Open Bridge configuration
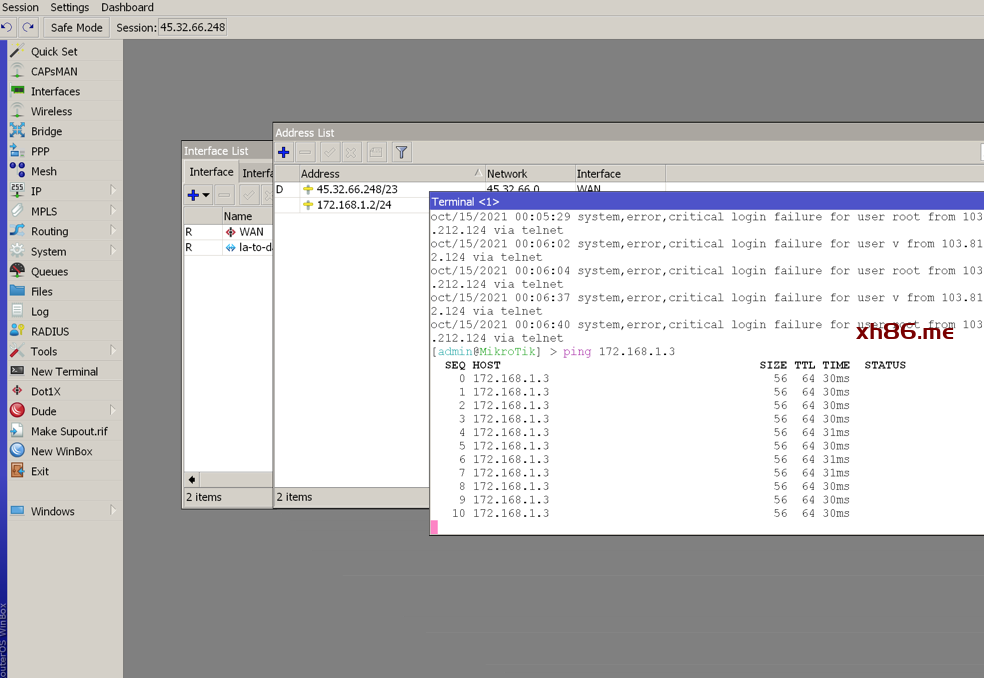Viewport: 984px width, 678px height. 46,131
